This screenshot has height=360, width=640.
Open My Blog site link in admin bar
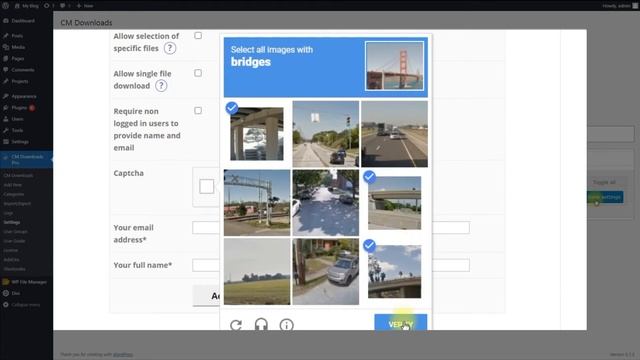click(27, 6)
